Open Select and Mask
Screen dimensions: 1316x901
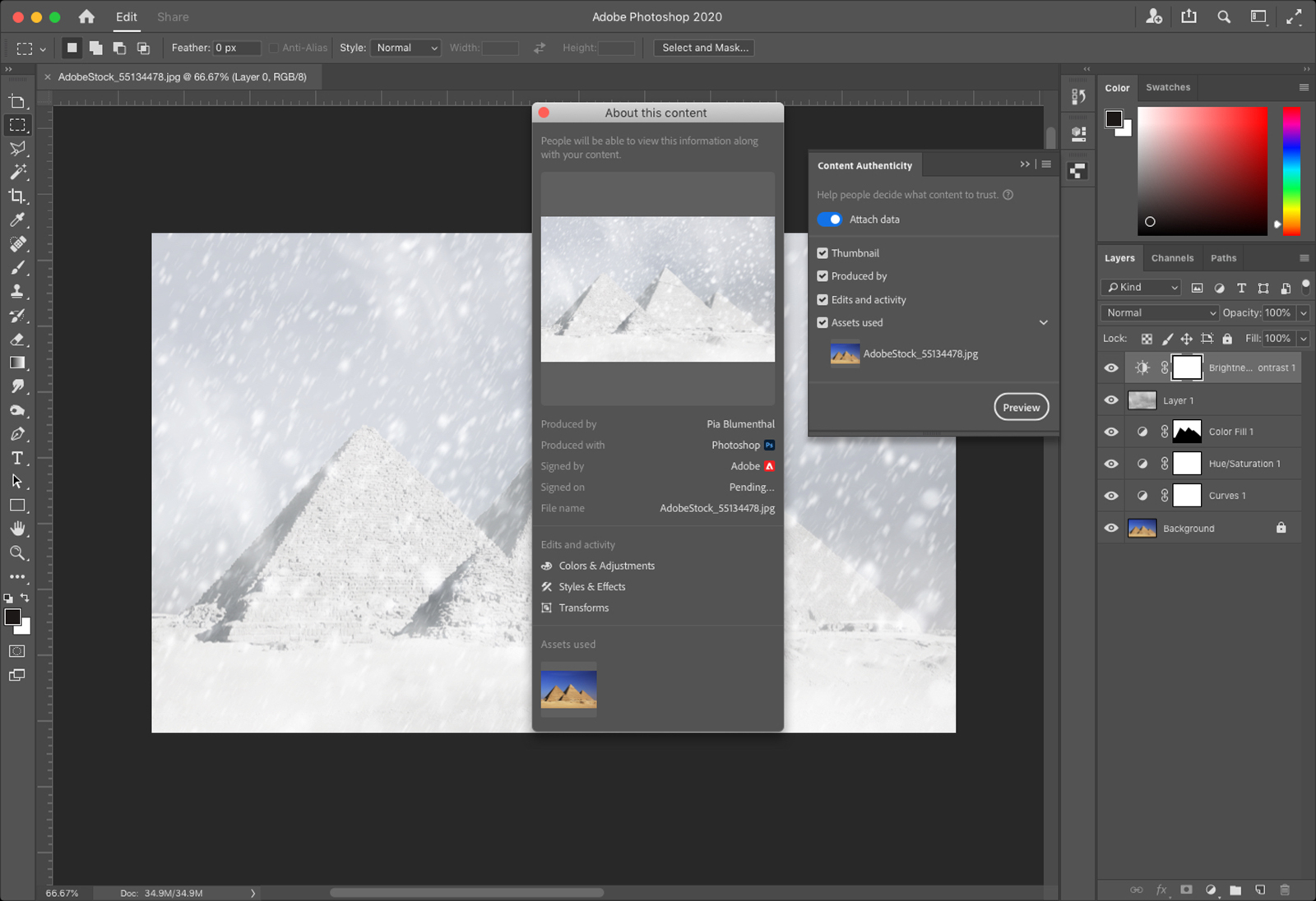[x=703, y=48]
